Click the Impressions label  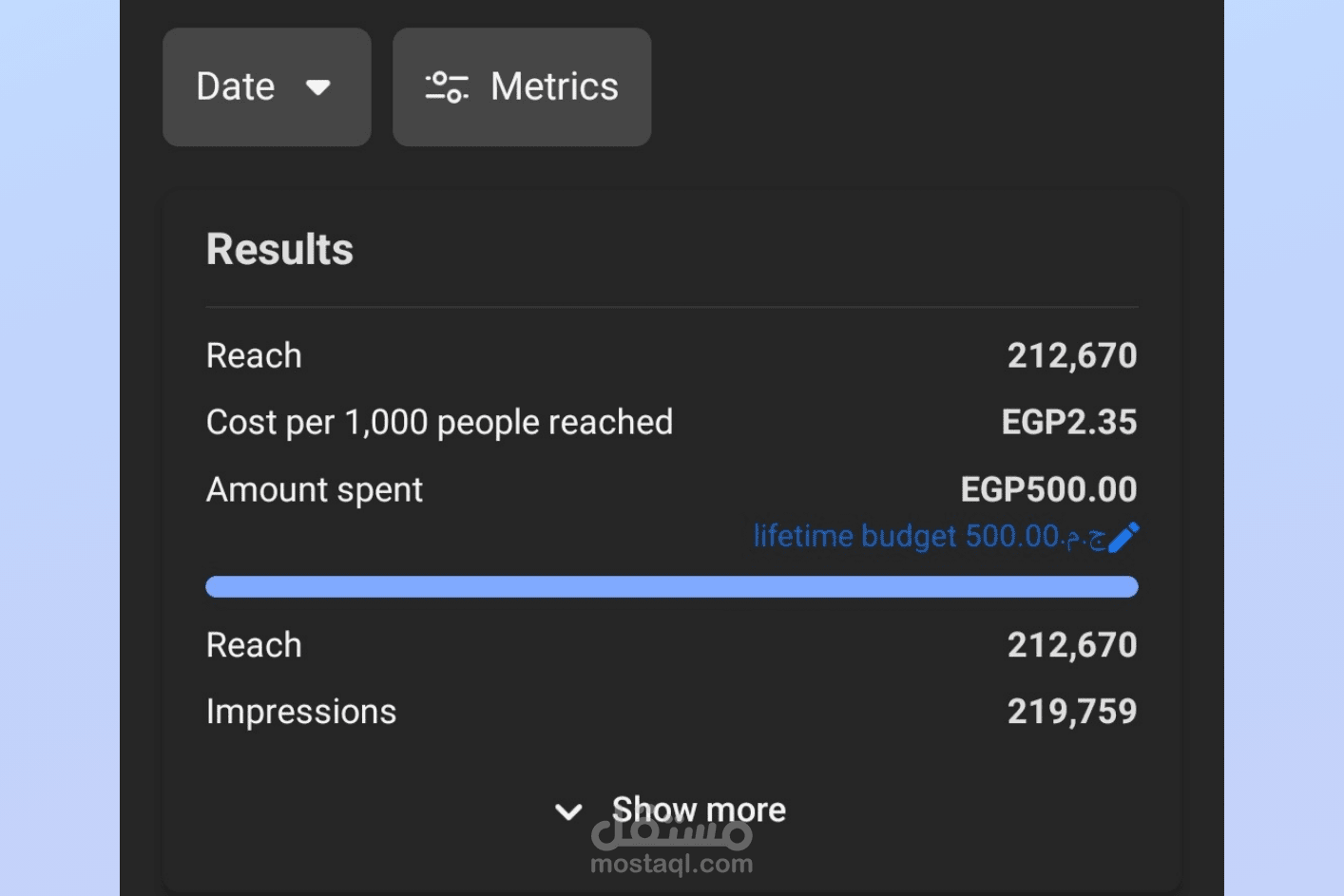pyautogui.click(x=300, y=712)
